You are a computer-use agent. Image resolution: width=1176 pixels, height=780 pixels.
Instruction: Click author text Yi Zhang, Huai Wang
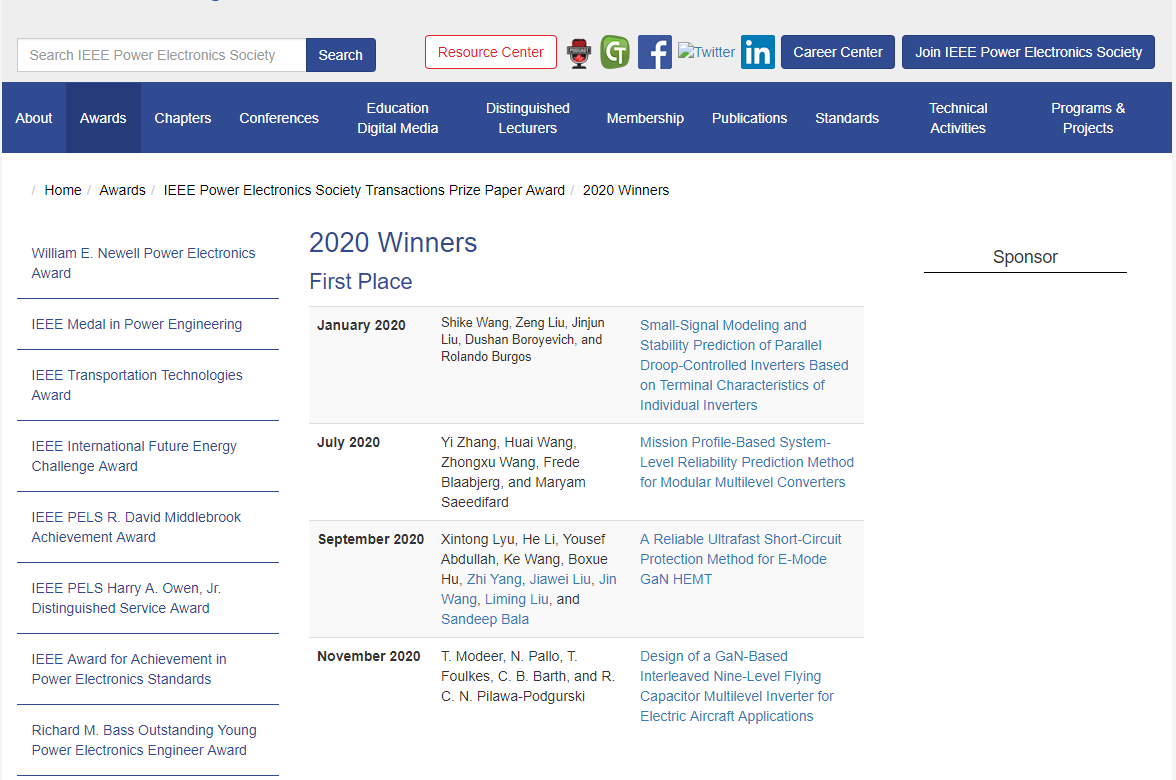(508, 442)
